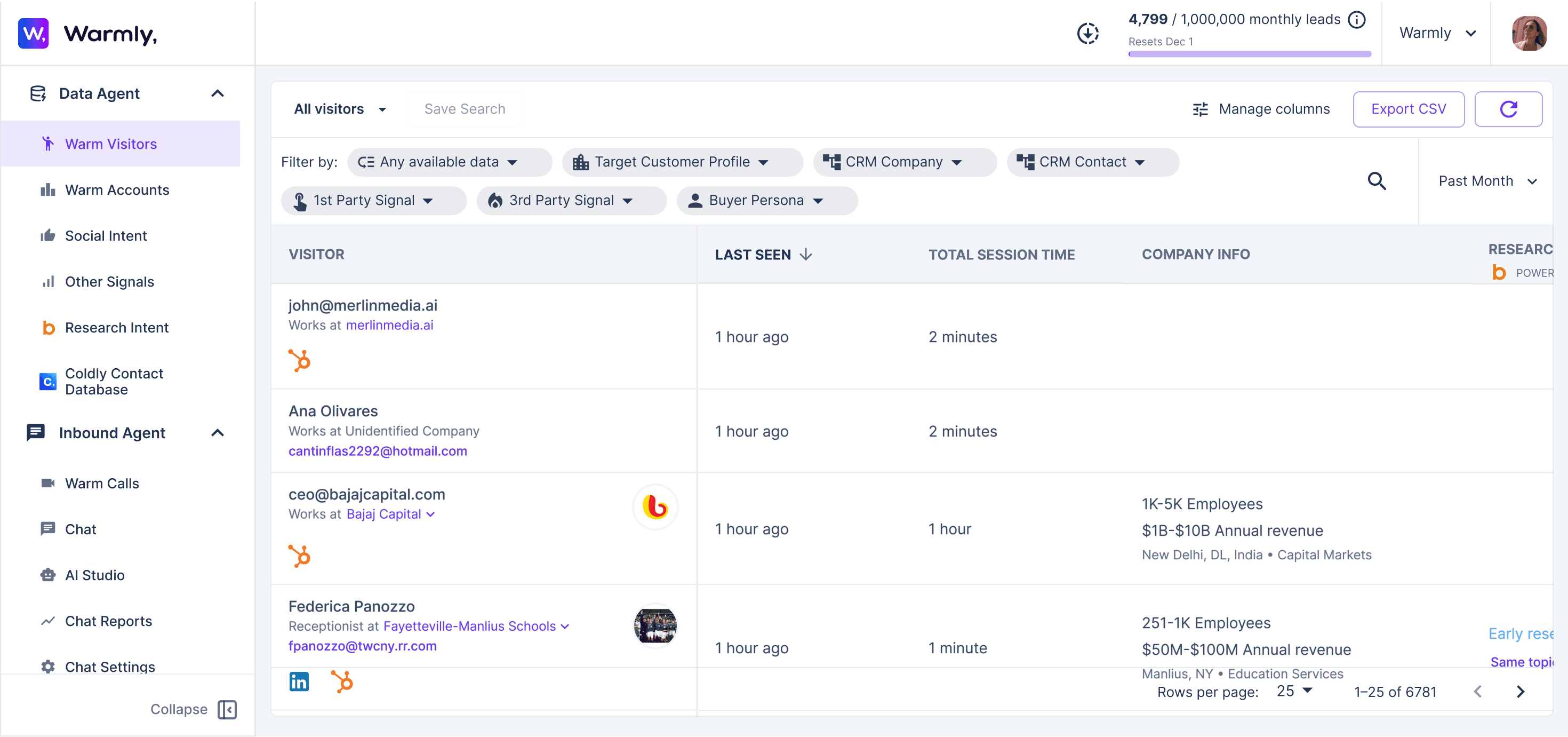Image resolution: width=1568 pixels, height=737 pixels.
Task: Click the HubSpot icon under ceo@bajajcapital.com
Action: tap(300, 556)
